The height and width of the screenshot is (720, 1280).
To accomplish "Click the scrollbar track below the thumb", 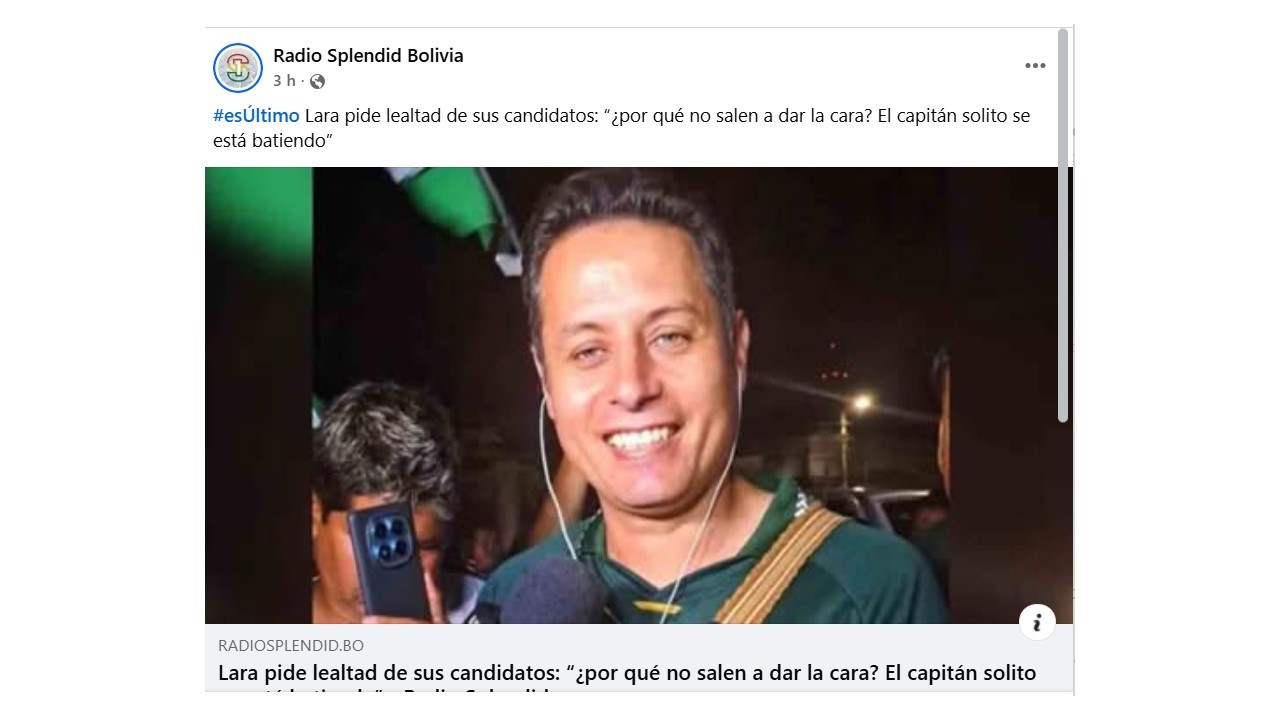I will coord(1063,555).
